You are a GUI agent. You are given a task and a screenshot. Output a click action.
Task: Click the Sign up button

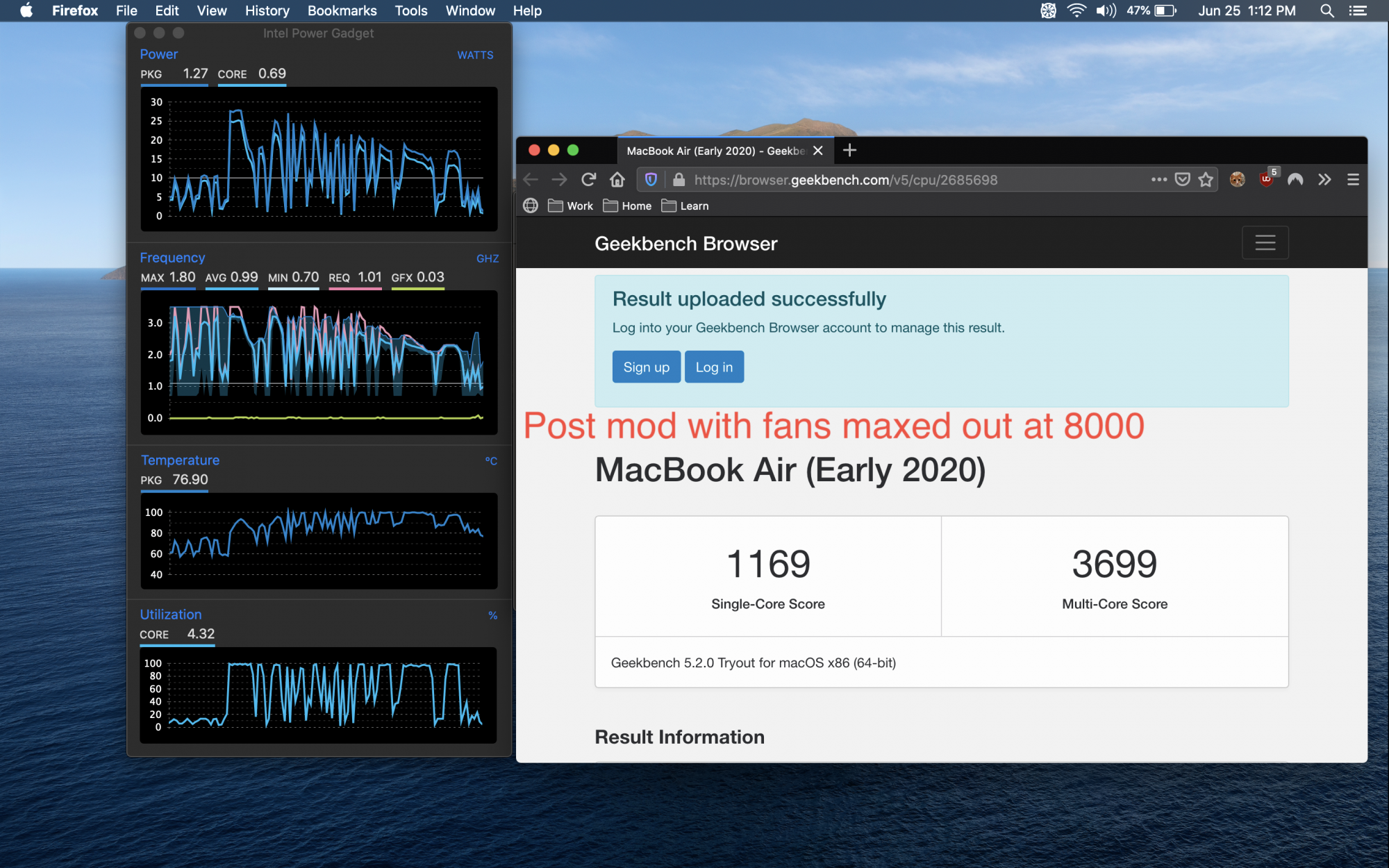tap(646, 367)
